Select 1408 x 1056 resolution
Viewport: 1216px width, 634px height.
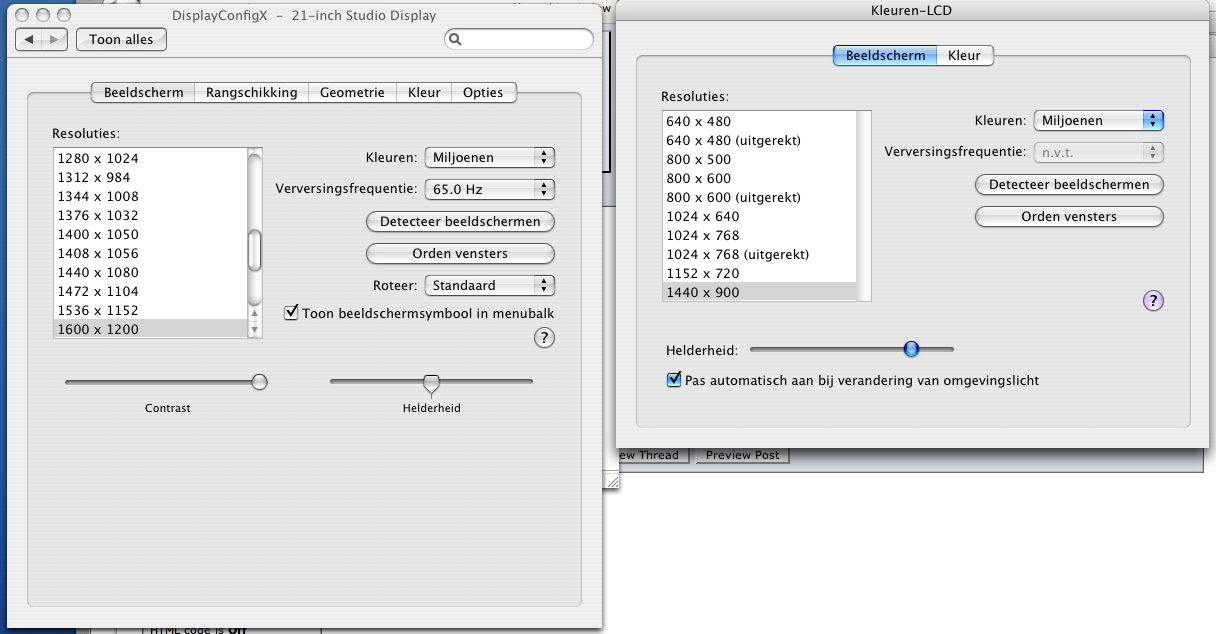(150, 253)
